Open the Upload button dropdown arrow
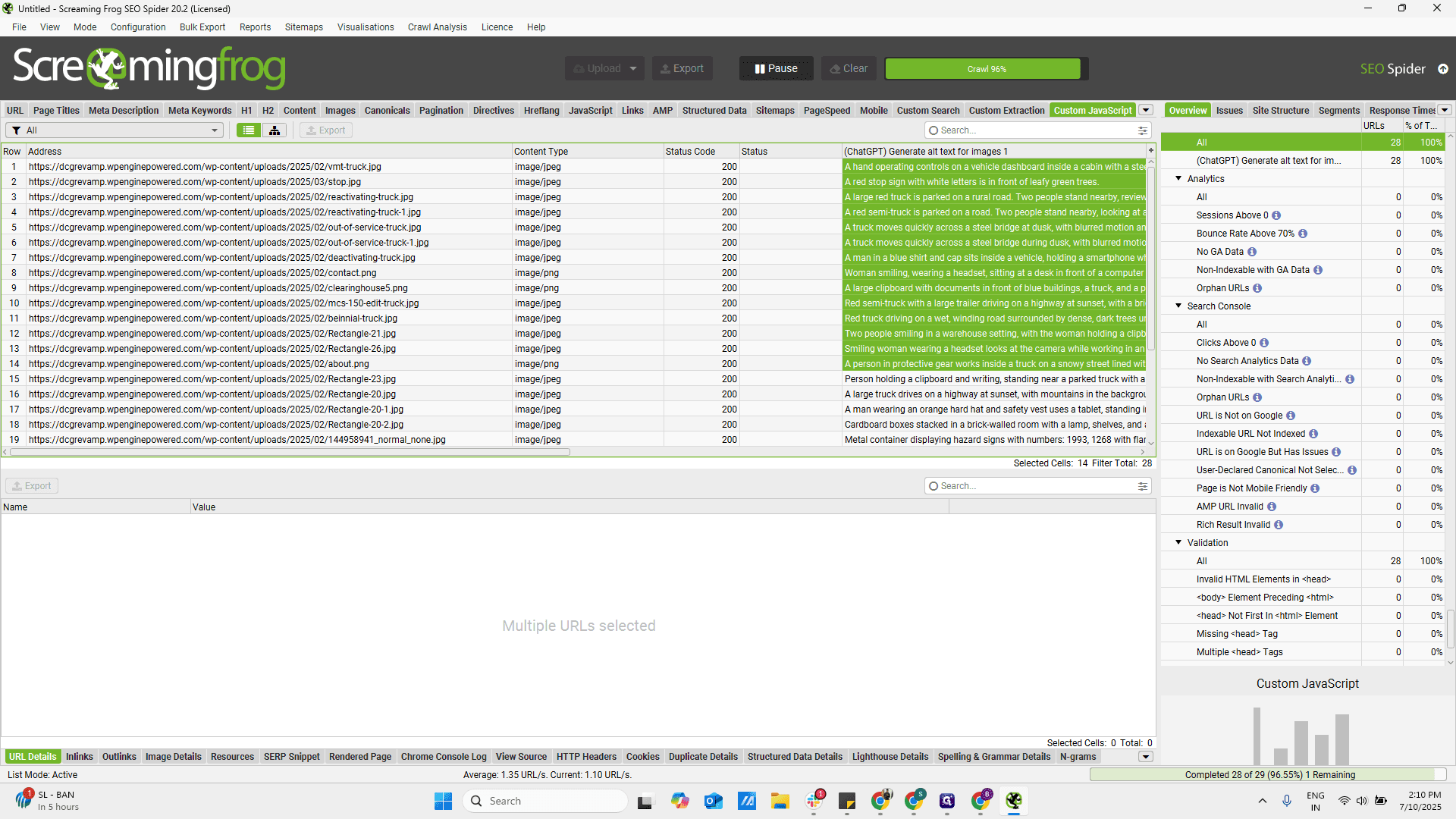Viewport: 1456px width, 819px height. [x=633, y=68]
